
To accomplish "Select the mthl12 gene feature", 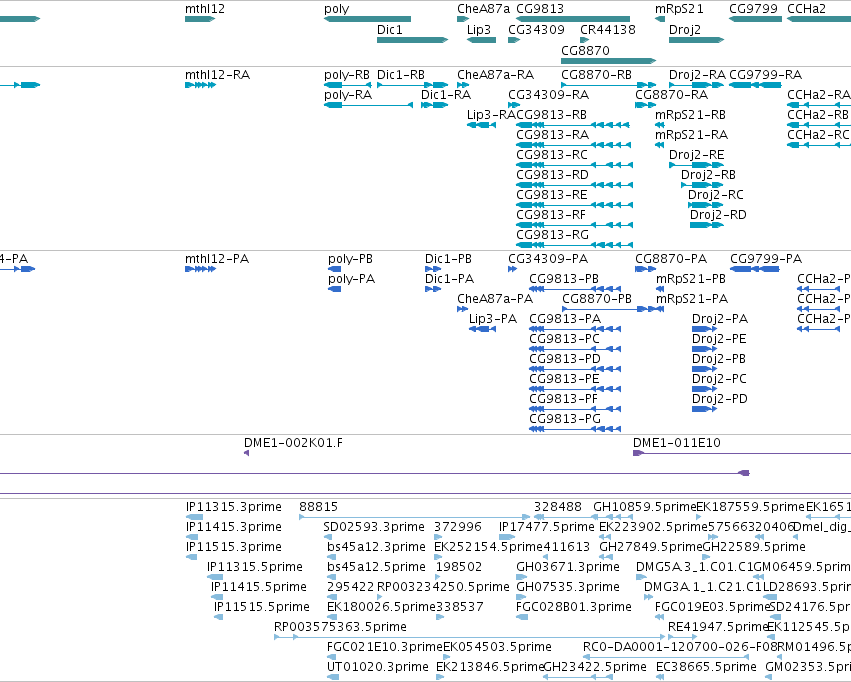I will pyautogui.click(x=200, y=19).
